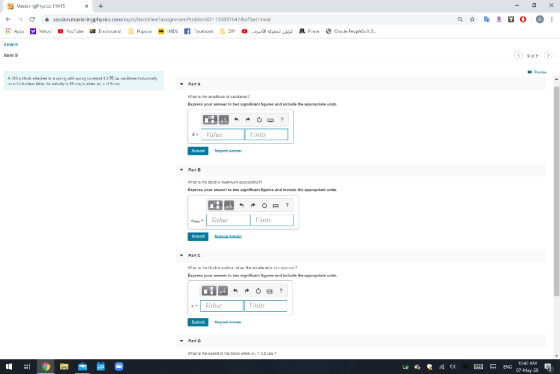The width and height of the screenshot is (560, 374).
Task: Click Request Answer under Part B
Action: 228,236
